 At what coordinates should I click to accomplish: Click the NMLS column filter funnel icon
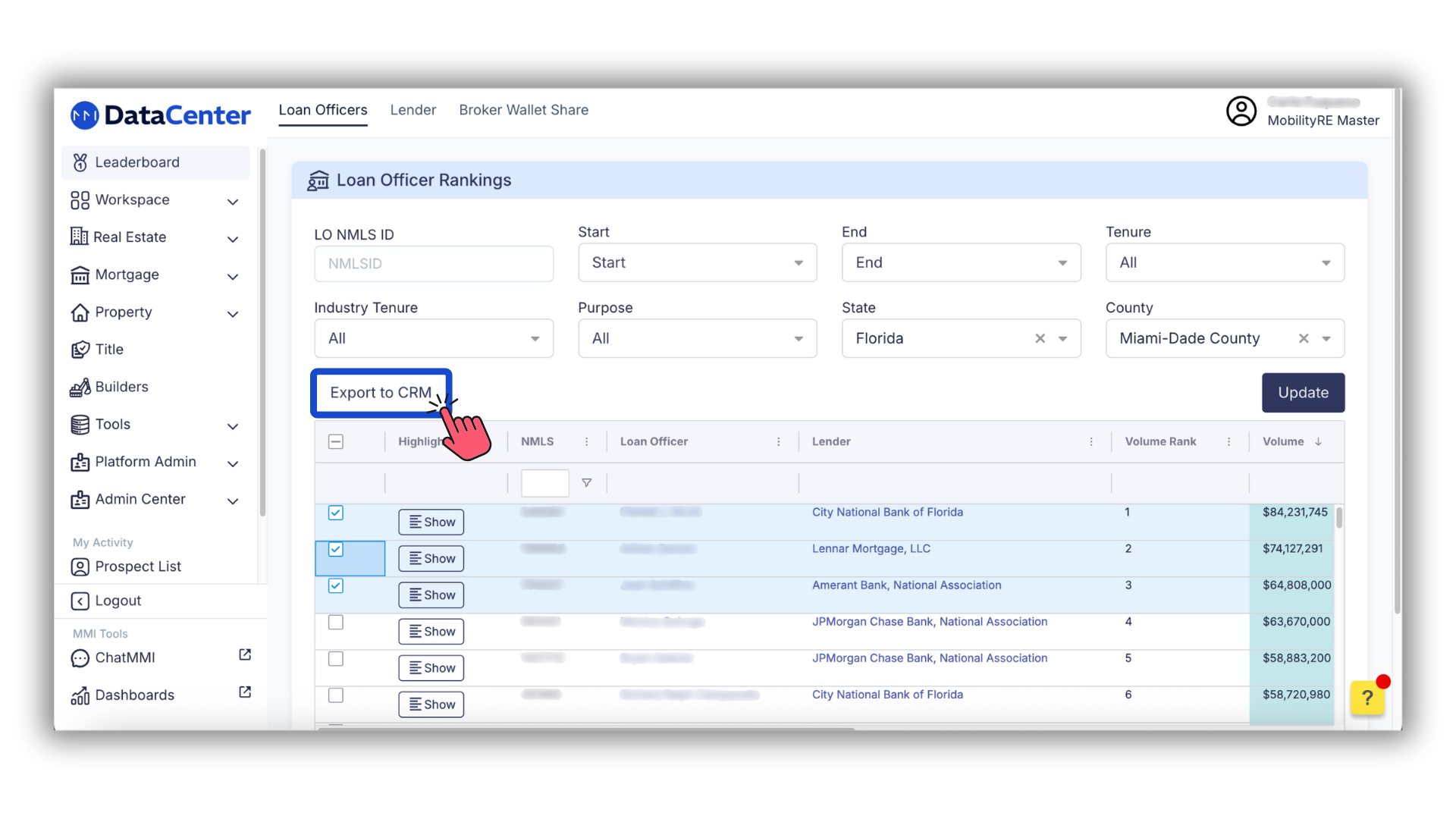point(586,483)
